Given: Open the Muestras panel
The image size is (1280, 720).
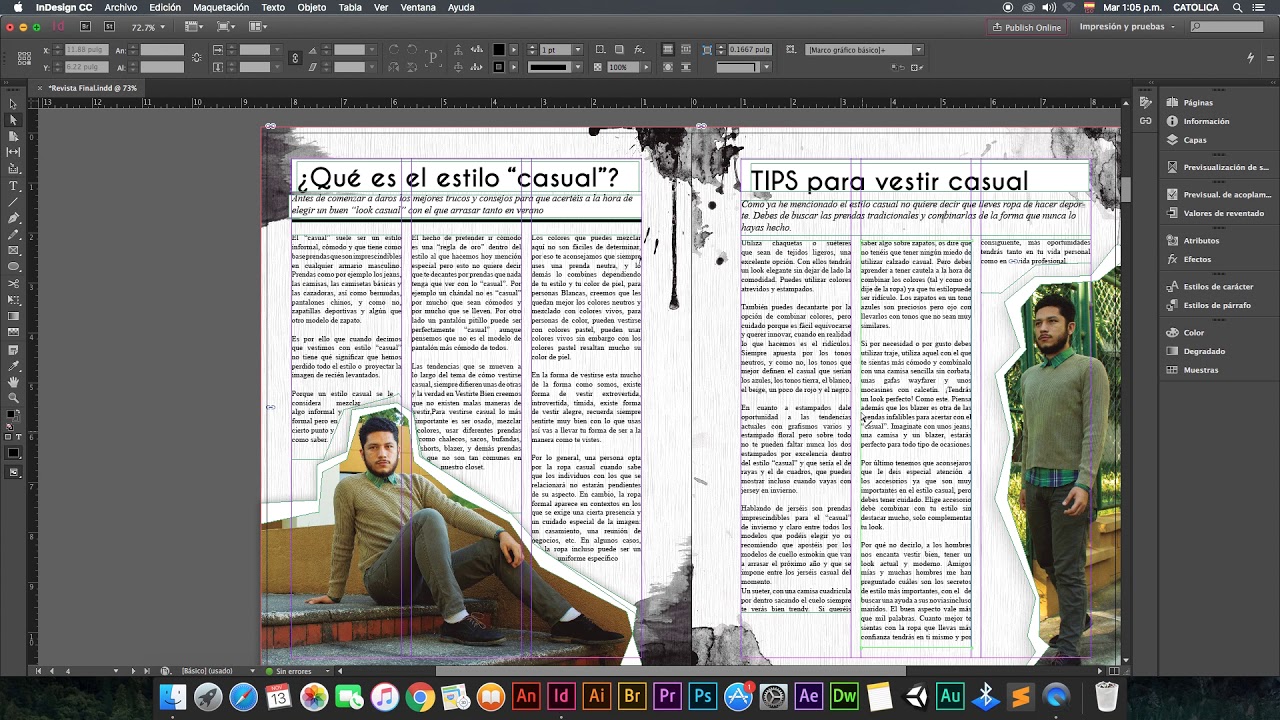Looking at the screenshot, I should coord(1200,370).
